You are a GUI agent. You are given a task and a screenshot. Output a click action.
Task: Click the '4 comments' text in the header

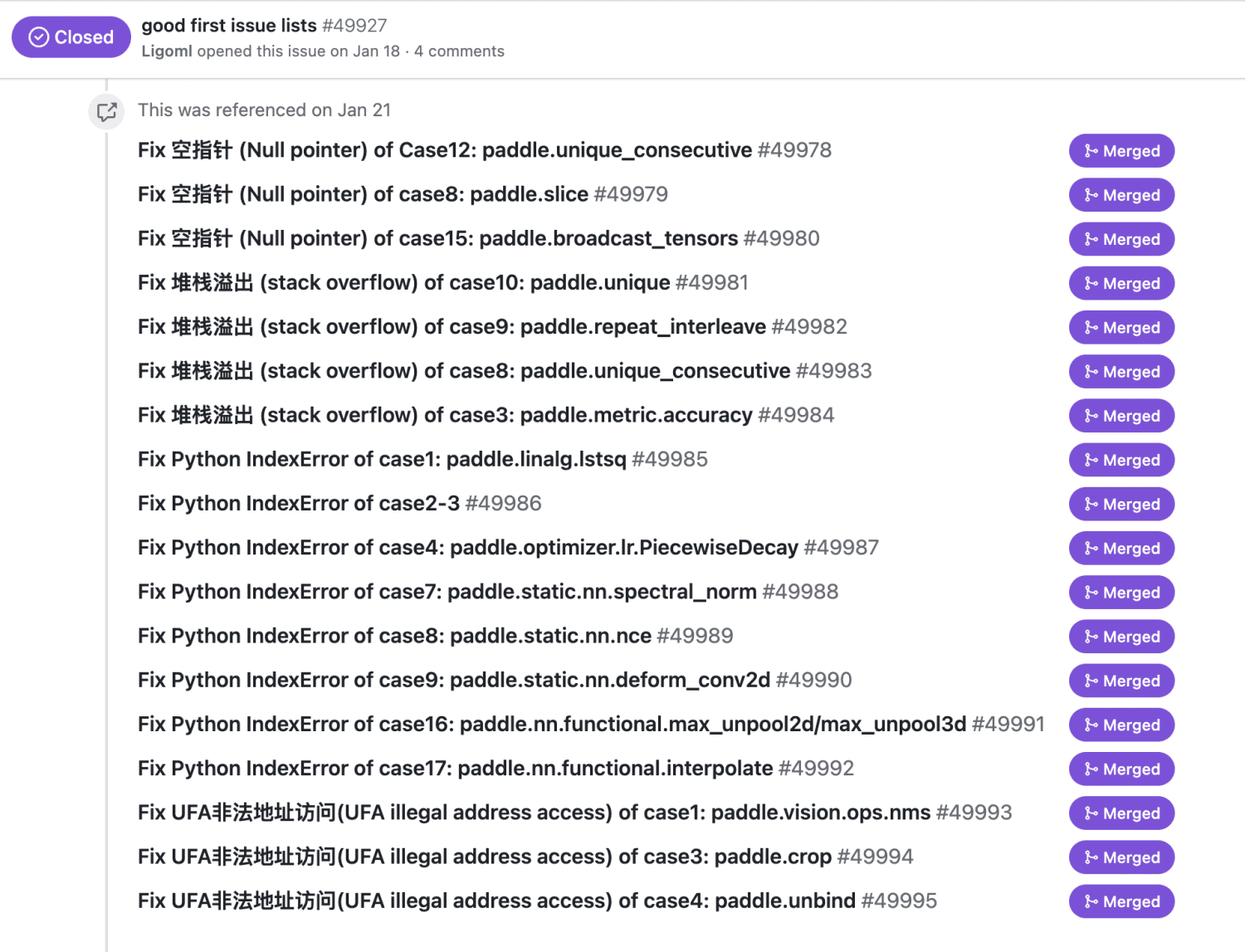pyautogui.click(x=460, y=51)
